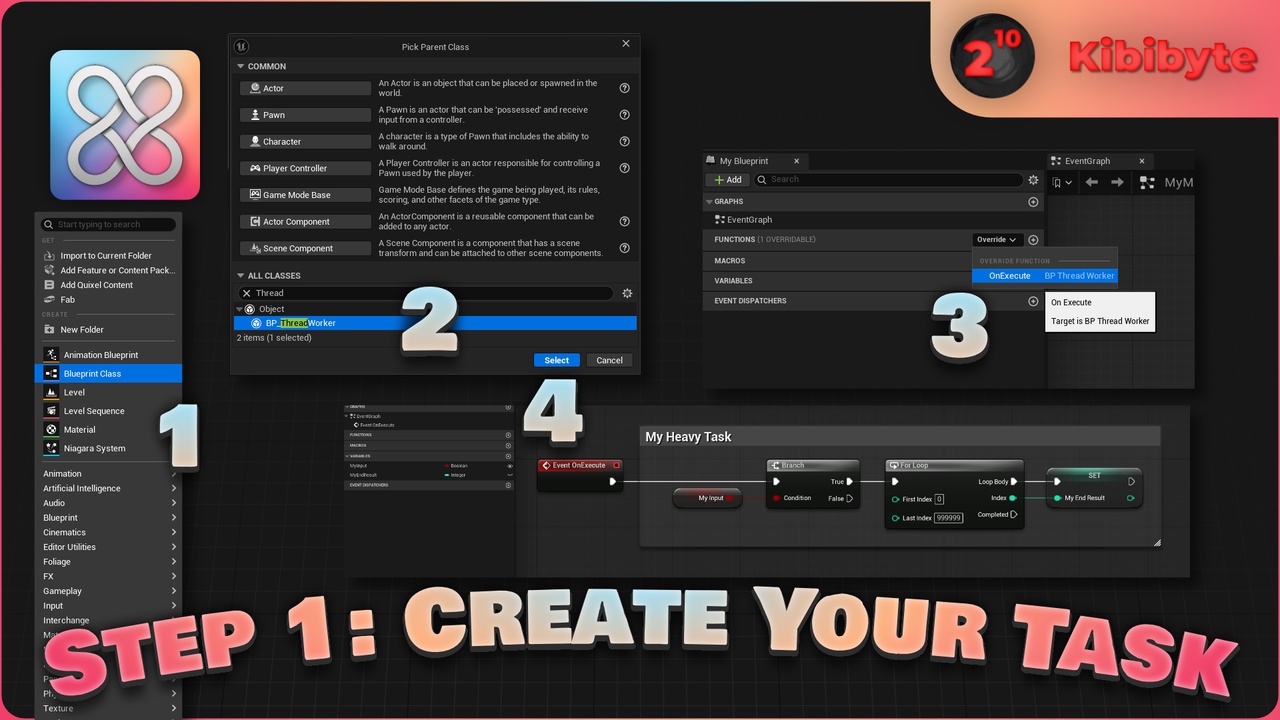This screenshot has width=1280, height=720.
Task: Choose the Player Controller parent class
Action: [305, 168]
